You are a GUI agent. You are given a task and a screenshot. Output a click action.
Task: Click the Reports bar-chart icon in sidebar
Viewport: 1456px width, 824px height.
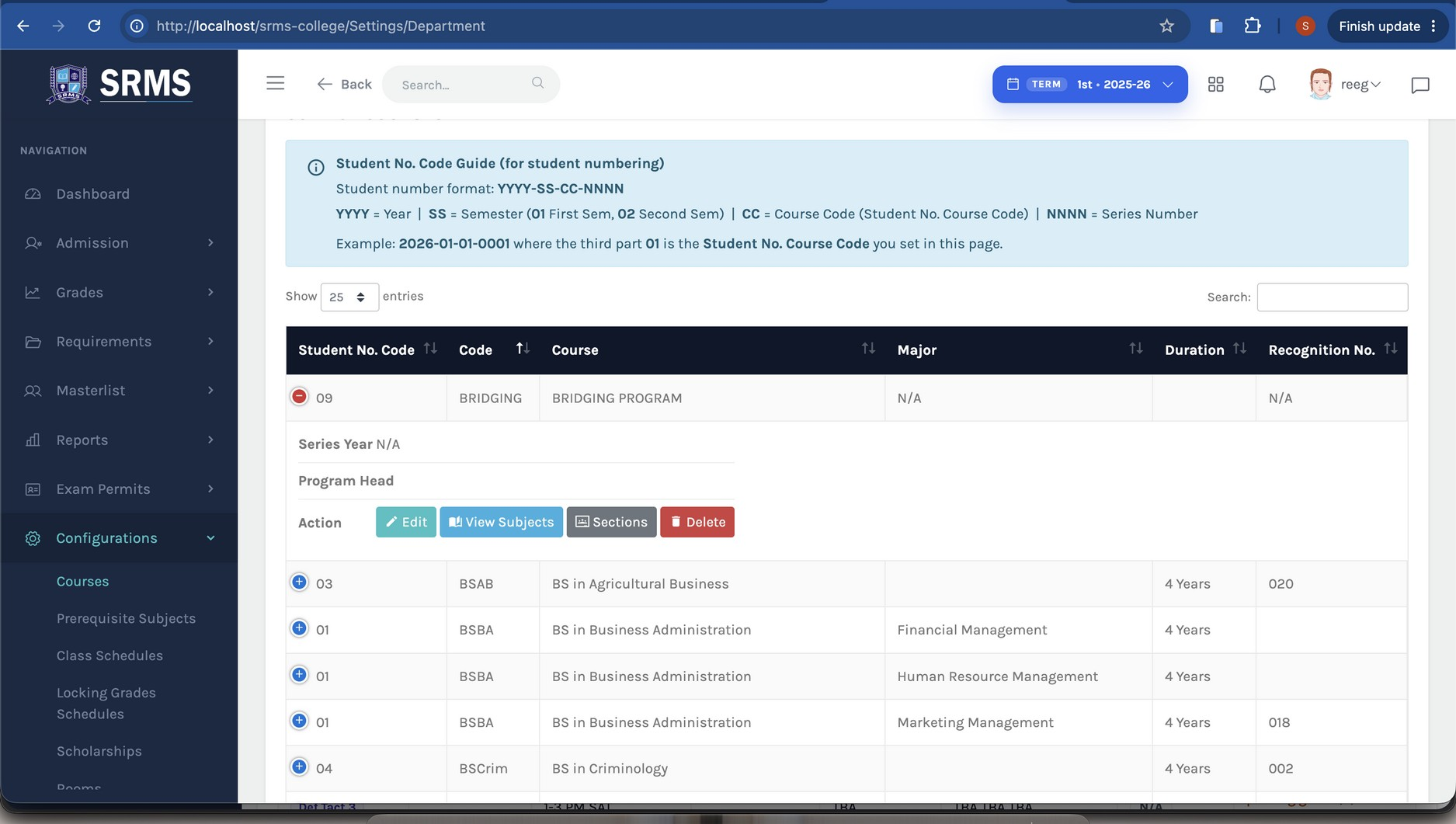coord(33,440)
